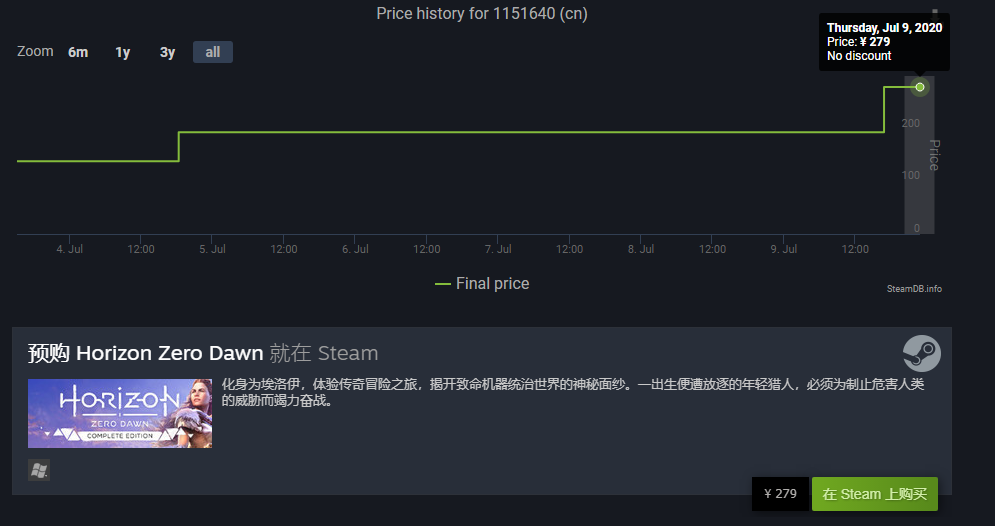The height and width of the screenshot is (526, 995).
Task: Click the Price history chart title
Action: click(482, 13)
